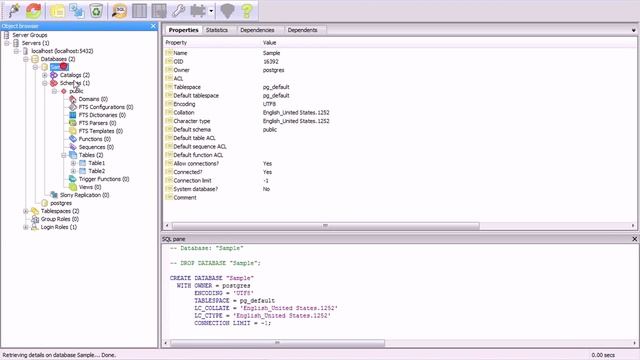
Task: Expand the Table2 node
Action: pyautogui.click(x=73, y=171)
